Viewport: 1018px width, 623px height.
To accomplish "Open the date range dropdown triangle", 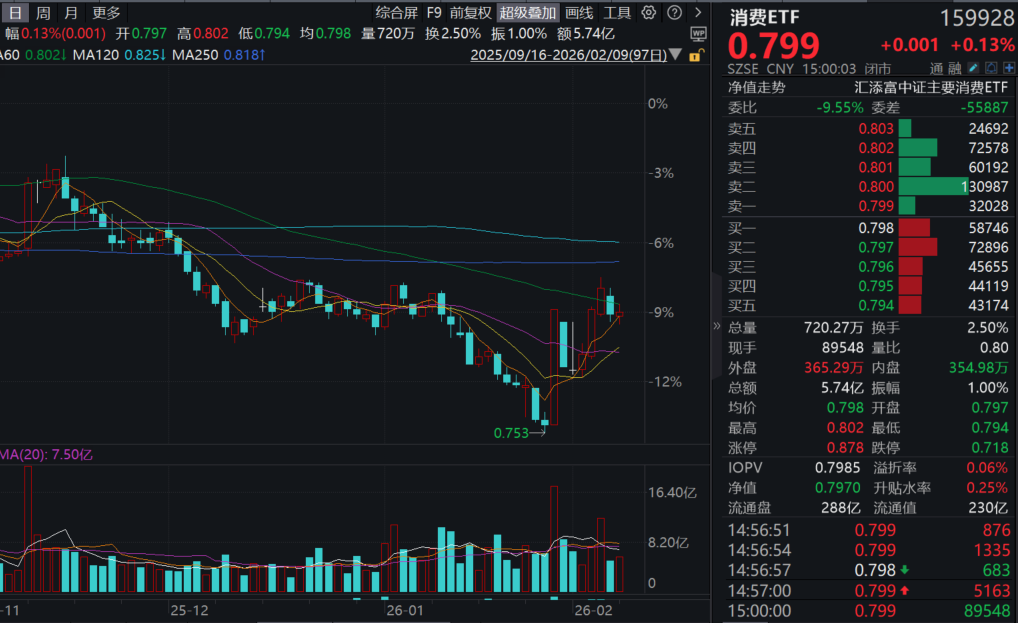I will coord(677,55).
